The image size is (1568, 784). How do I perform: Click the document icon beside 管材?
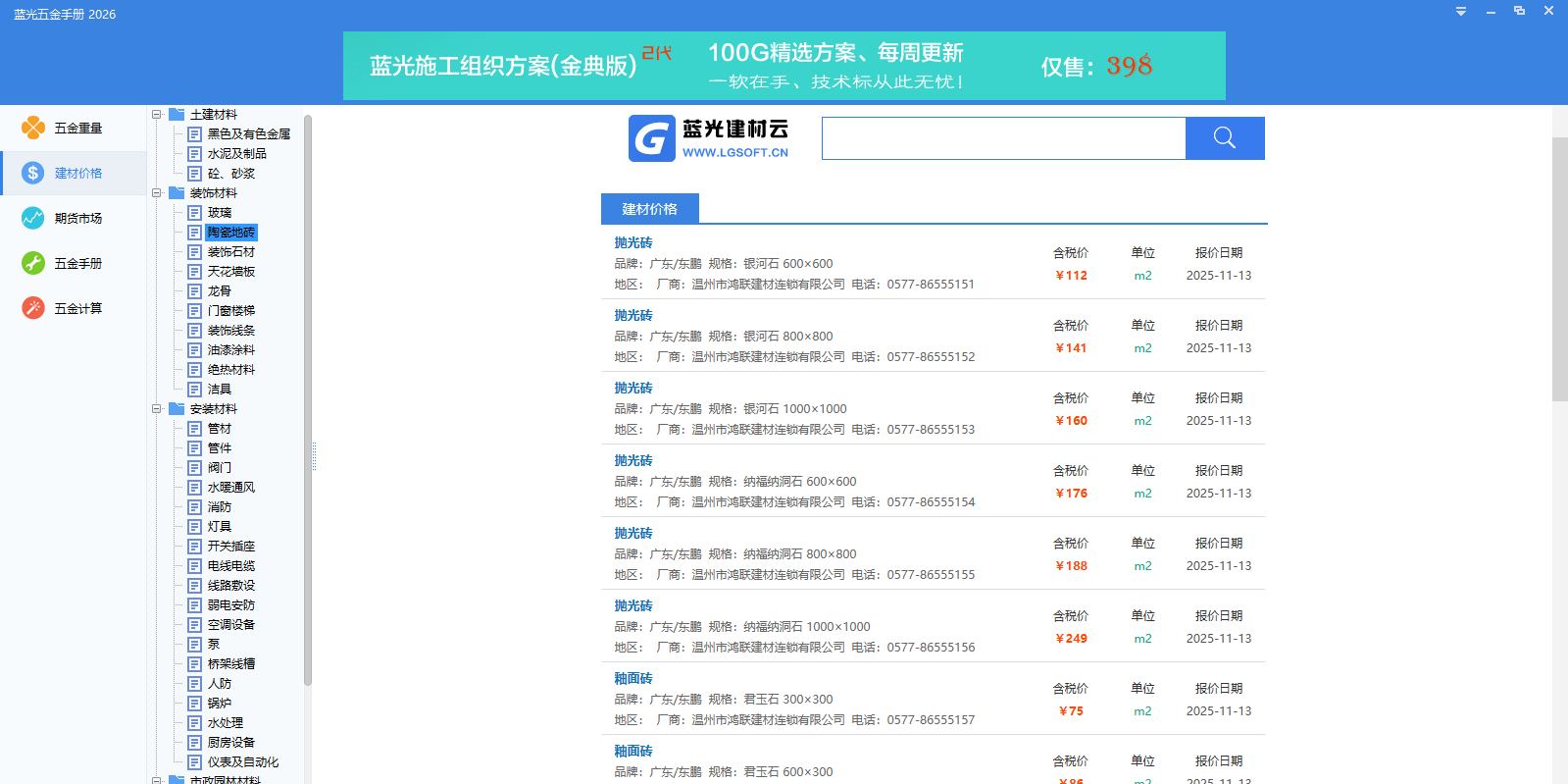[x=194, y=429]
